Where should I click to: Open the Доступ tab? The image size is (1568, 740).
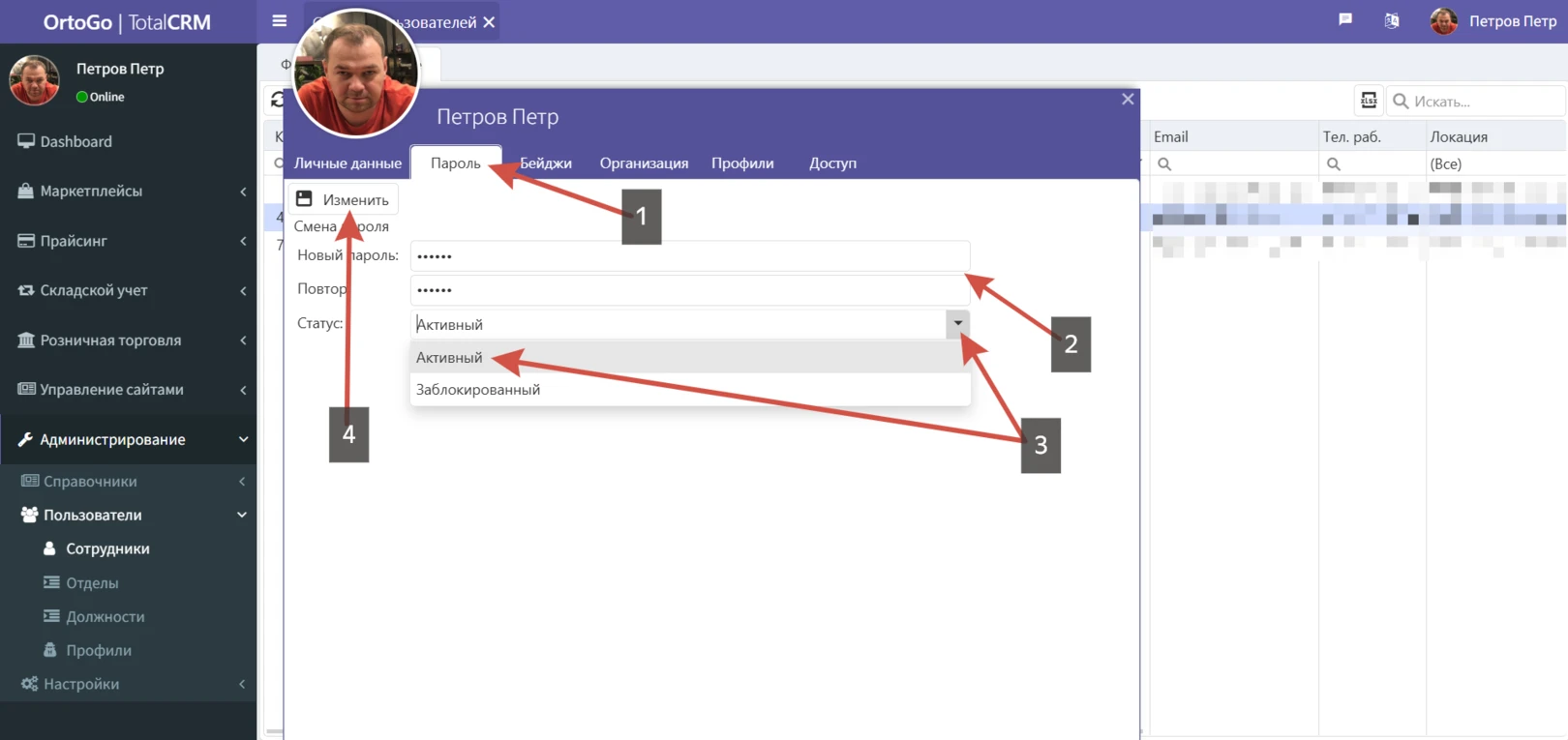coord(832,163)
